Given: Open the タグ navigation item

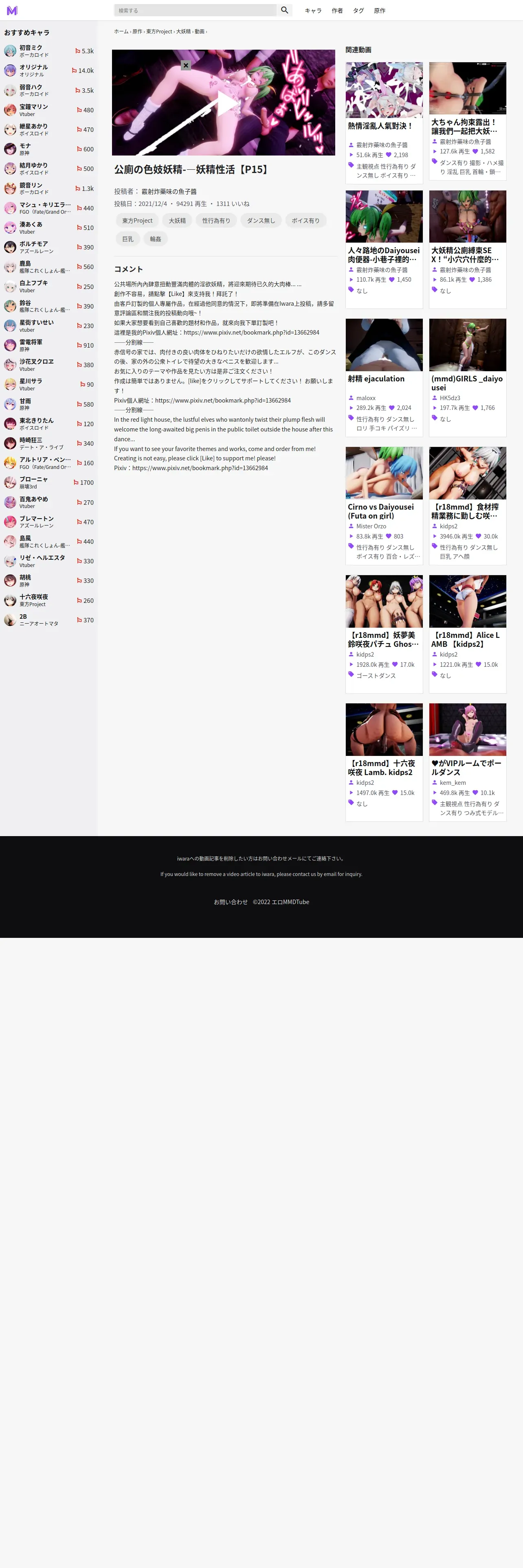Looking at the screenshot, I should point(358,10).
